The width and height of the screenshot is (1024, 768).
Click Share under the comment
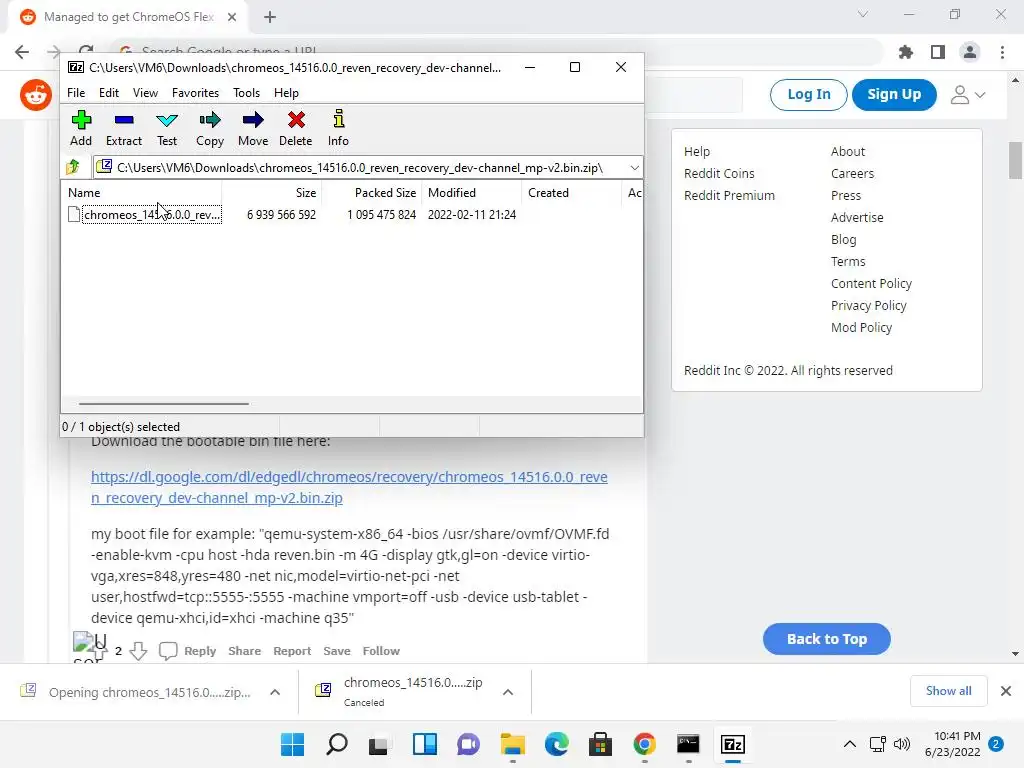tap(244, 651)
